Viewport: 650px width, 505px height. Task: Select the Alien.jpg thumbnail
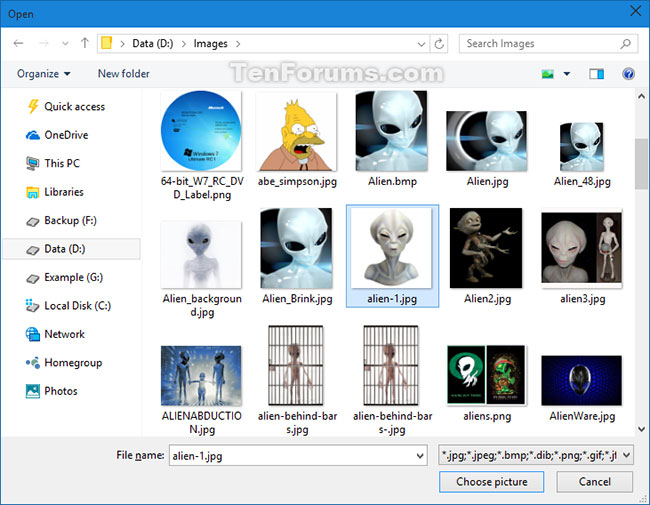tap(487, 141)
